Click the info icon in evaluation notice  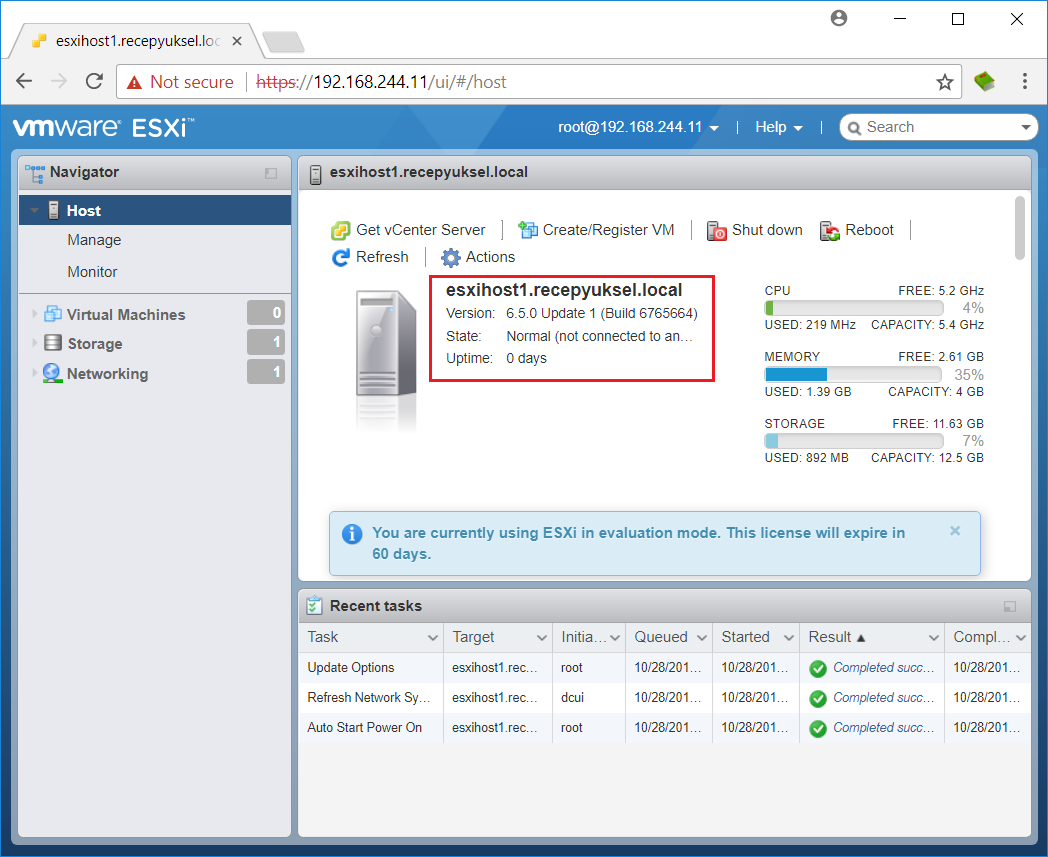(x=352, y=533)
